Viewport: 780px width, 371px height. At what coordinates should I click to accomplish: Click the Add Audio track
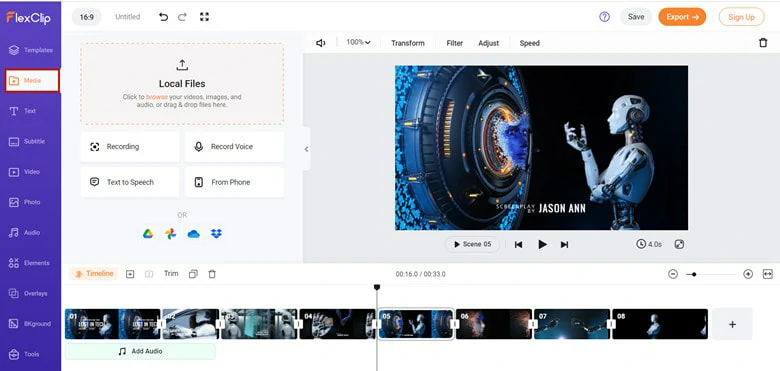[x=140, y=351]
